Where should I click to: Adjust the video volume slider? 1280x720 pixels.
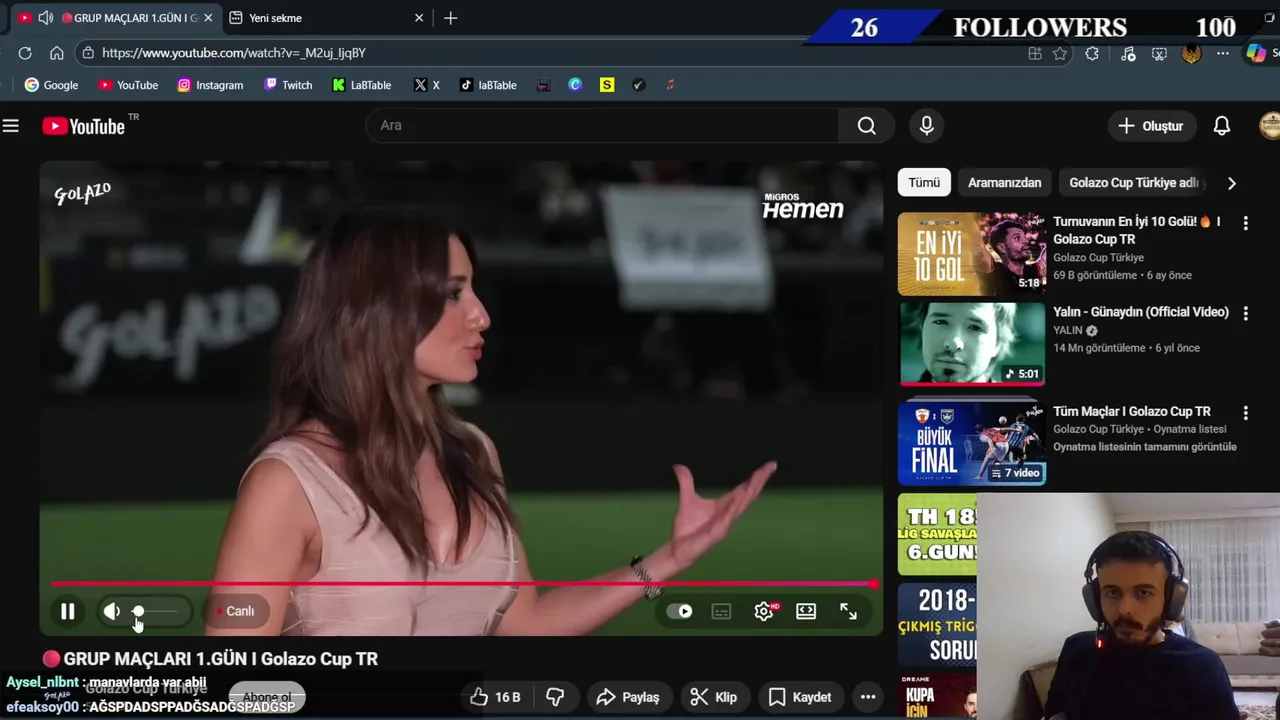(x=156, y=611)
